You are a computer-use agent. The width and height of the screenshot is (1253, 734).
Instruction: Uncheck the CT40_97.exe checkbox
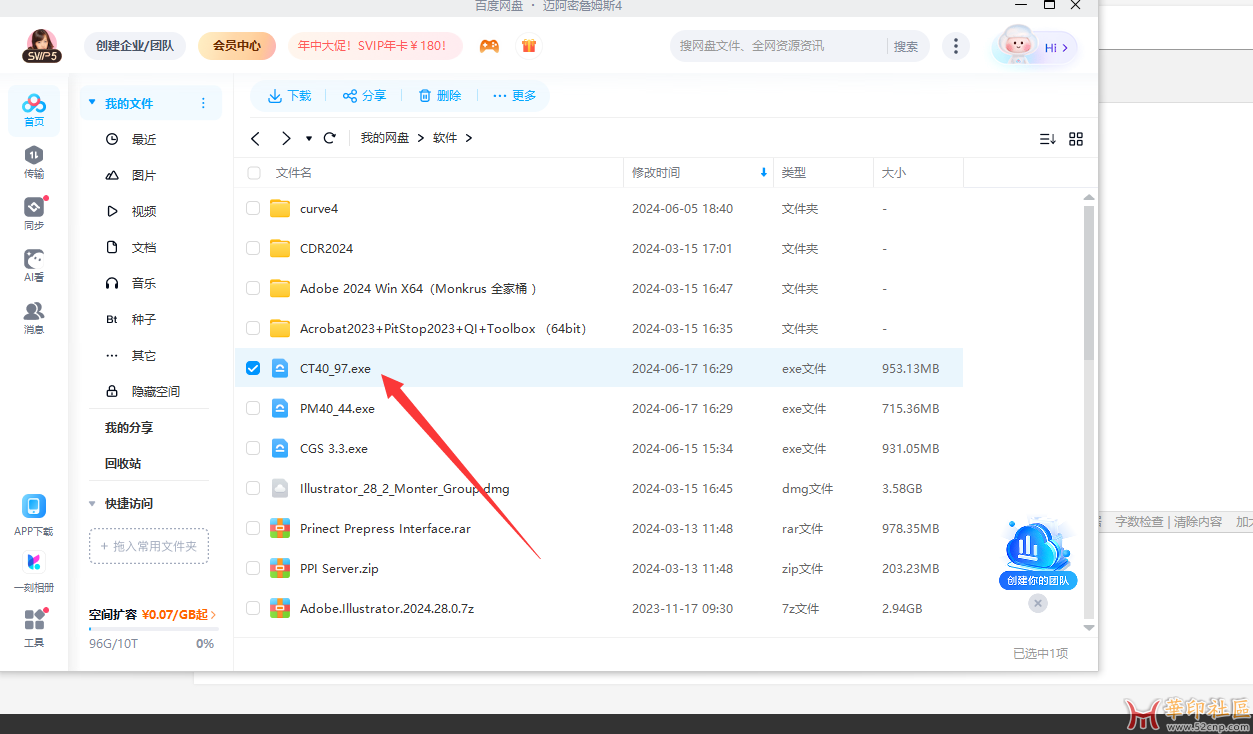point(253,368)
